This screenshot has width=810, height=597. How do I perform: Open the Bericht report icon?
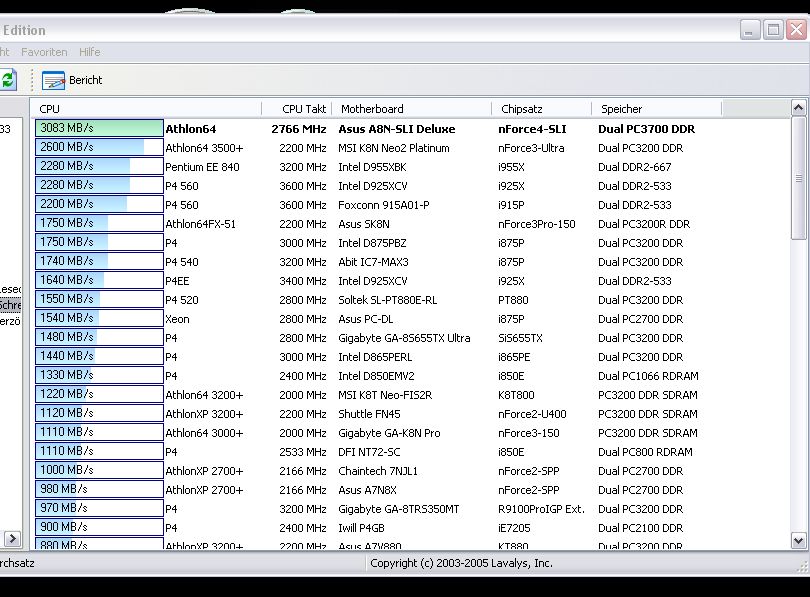(x=53, y=81)
